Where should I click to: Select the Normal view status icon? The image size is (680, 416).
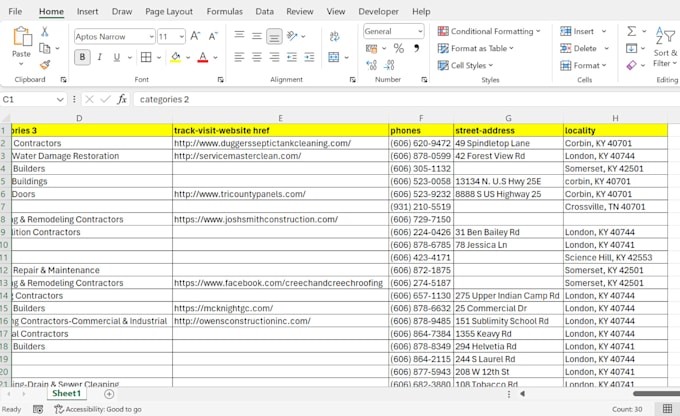pyautogui.click(x=667, y=409)
